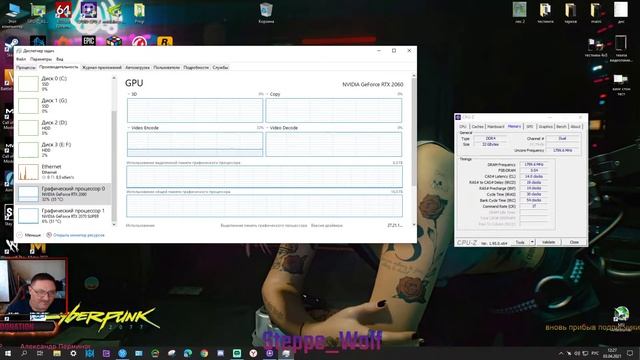Click the Windows Start button
This screenshot has height=360, width=640.
pos(7,353)
